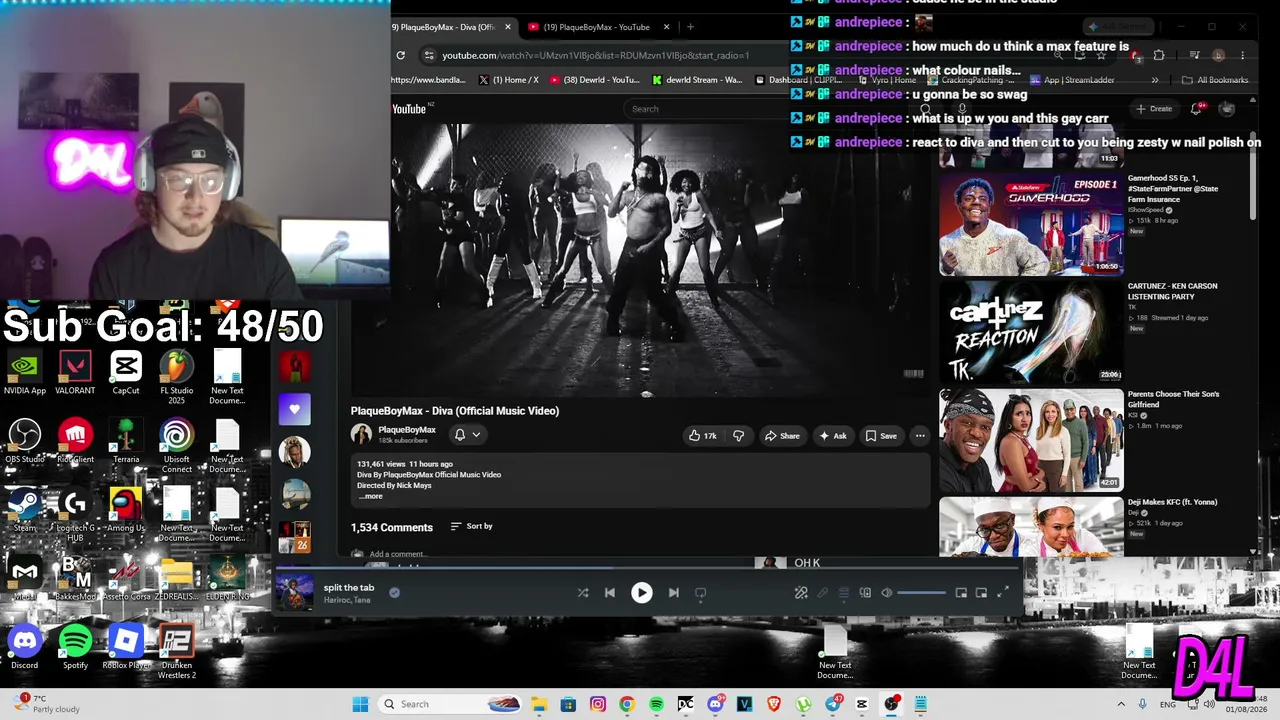
Task: Open the Roblox Player desktop icon
Action: pyautogui.click(x=126, y=647)
